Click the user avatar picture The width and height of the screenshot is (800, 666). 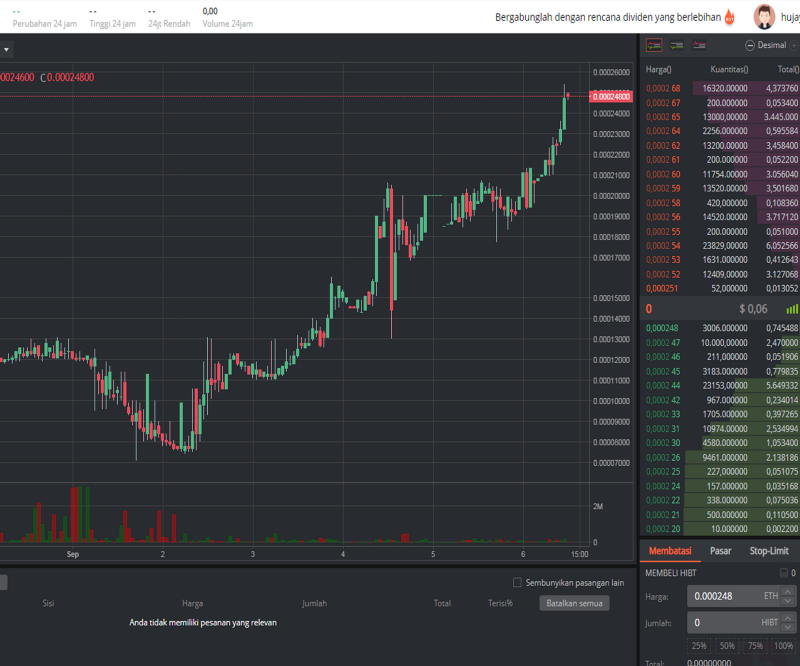click(x=764, y=17)
